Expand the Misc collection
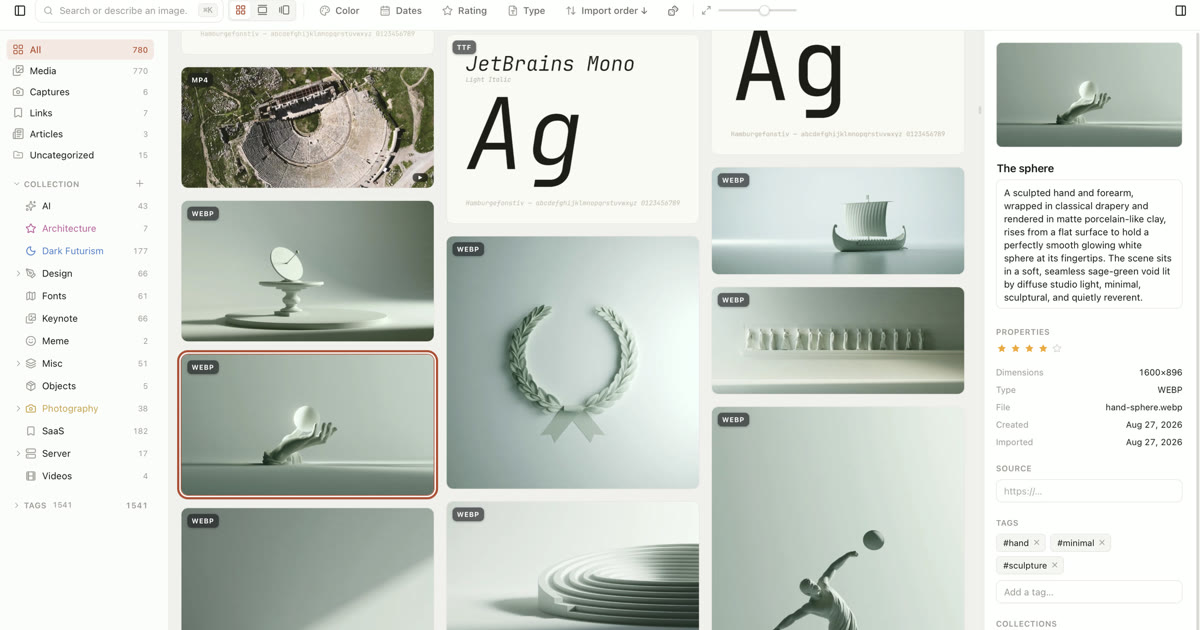Screen dimensions: 1200x630 [x=18, y=363]
